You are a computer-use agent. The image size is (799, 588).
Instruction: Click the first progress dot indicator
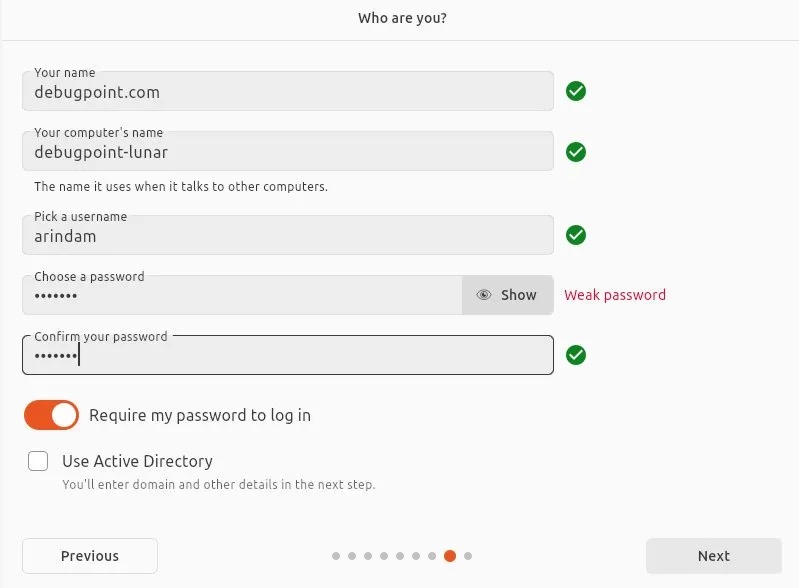point(336,556)
